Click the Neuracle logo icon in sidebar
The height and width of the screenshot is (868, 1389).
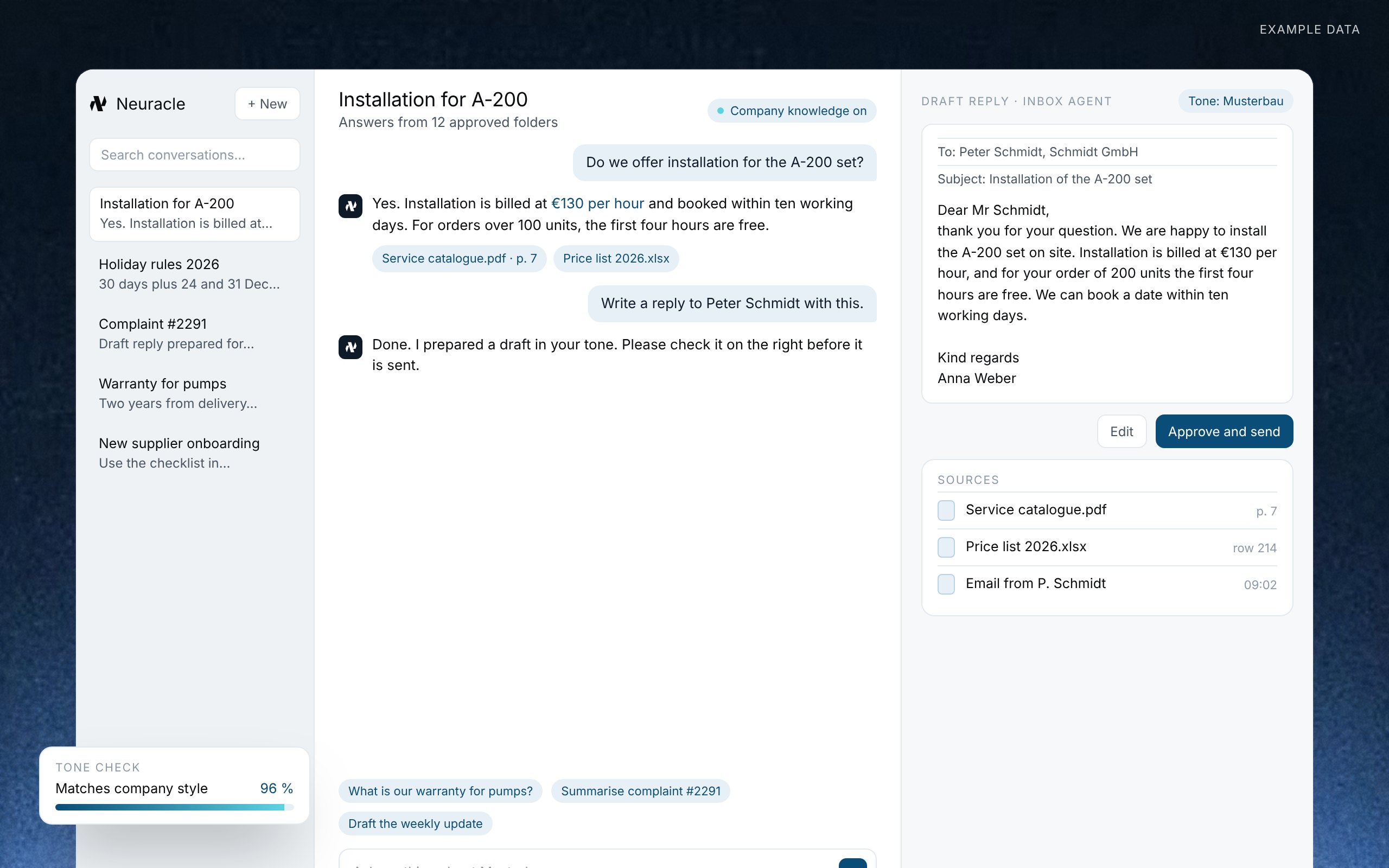98,104
